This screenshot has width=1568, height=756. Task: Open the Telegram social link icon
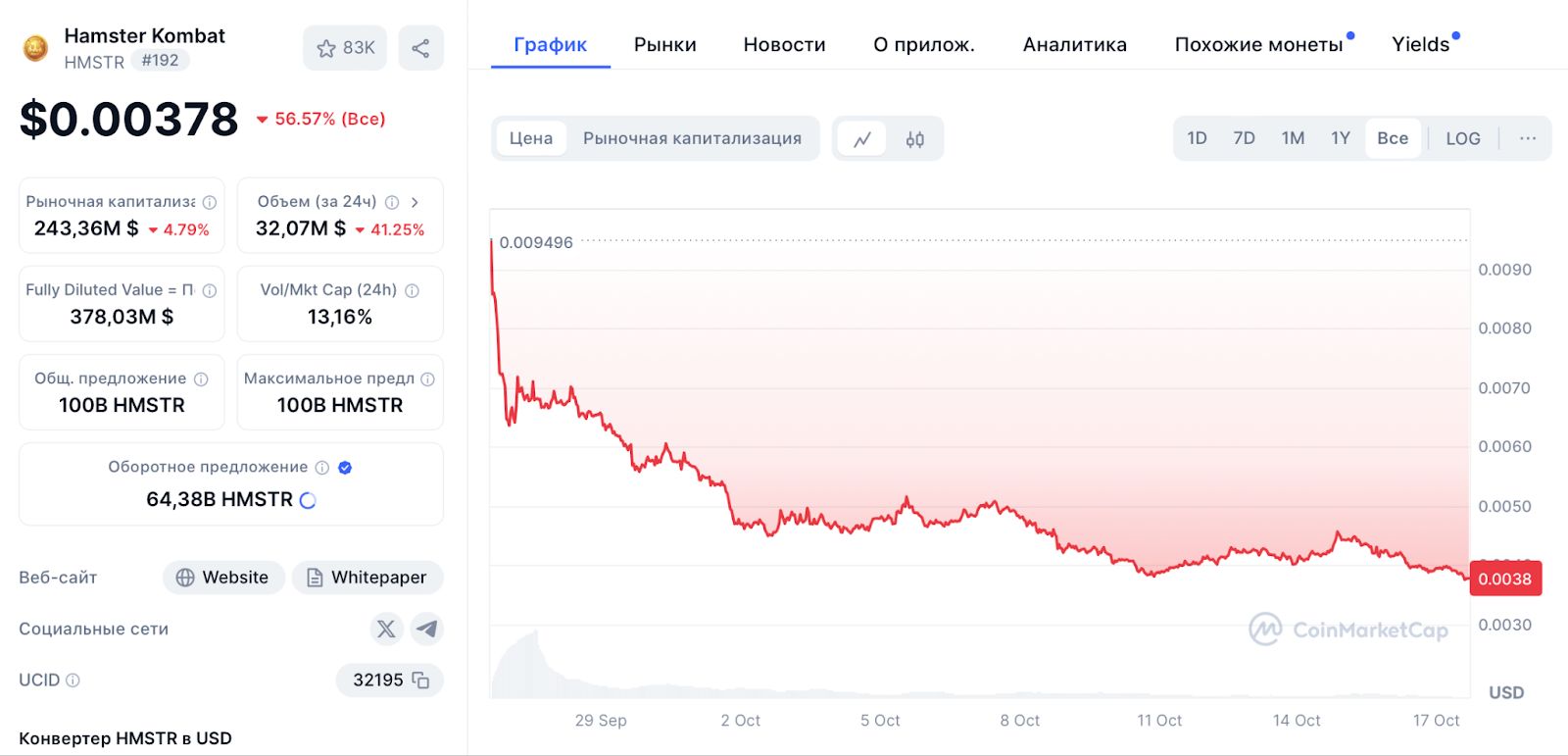coord(427,629)
